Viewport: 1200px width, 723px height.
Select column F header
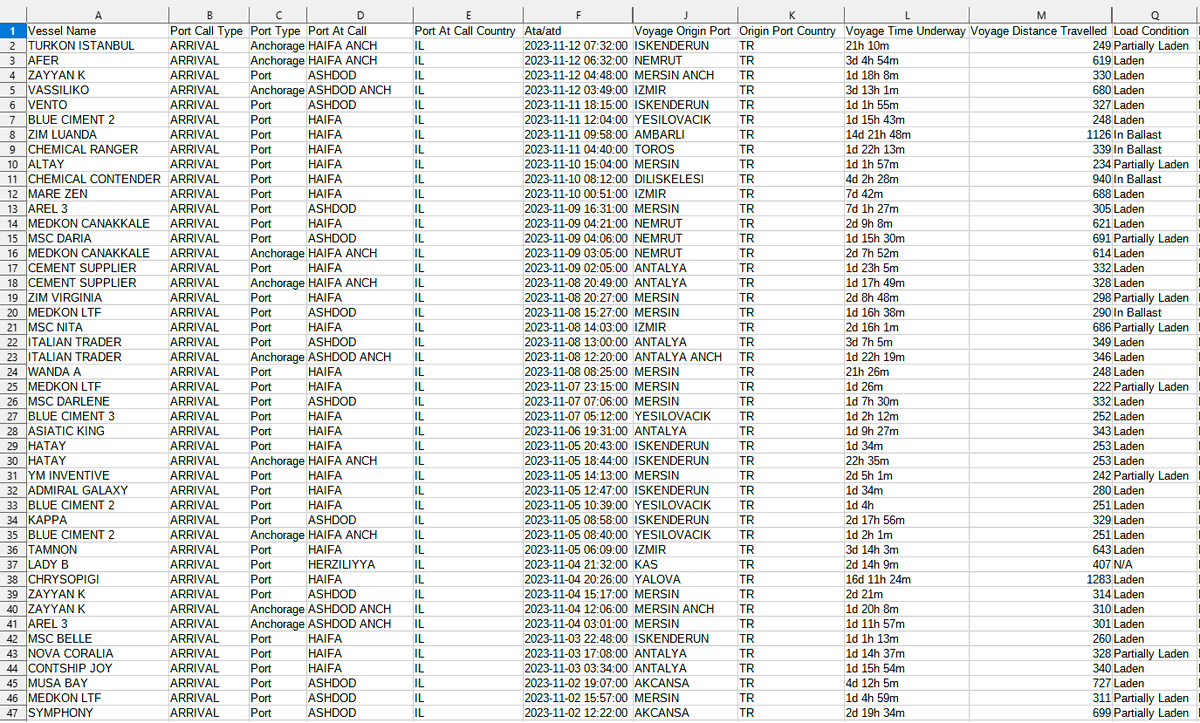pyautogui.click(x=577, y=15)
